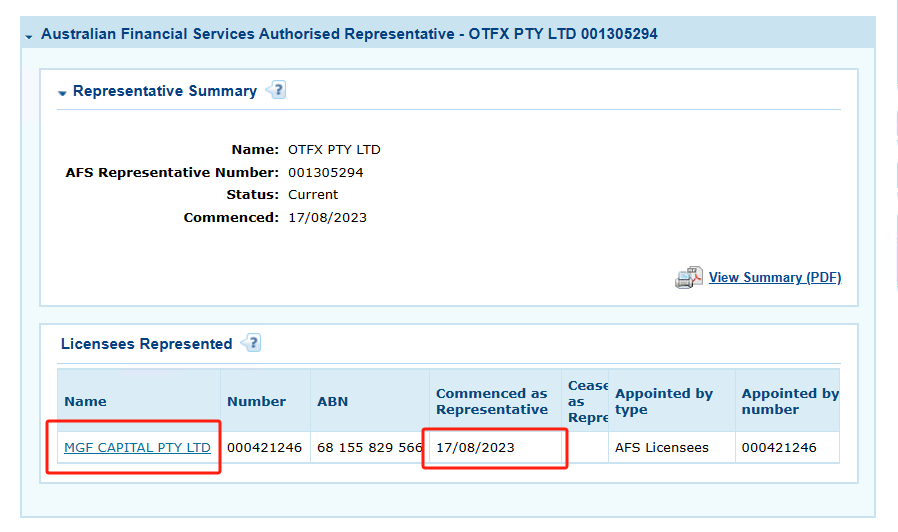Open help icon beside Representative Summary
Viewport: 898px width, 532px height.
[275, 90]
